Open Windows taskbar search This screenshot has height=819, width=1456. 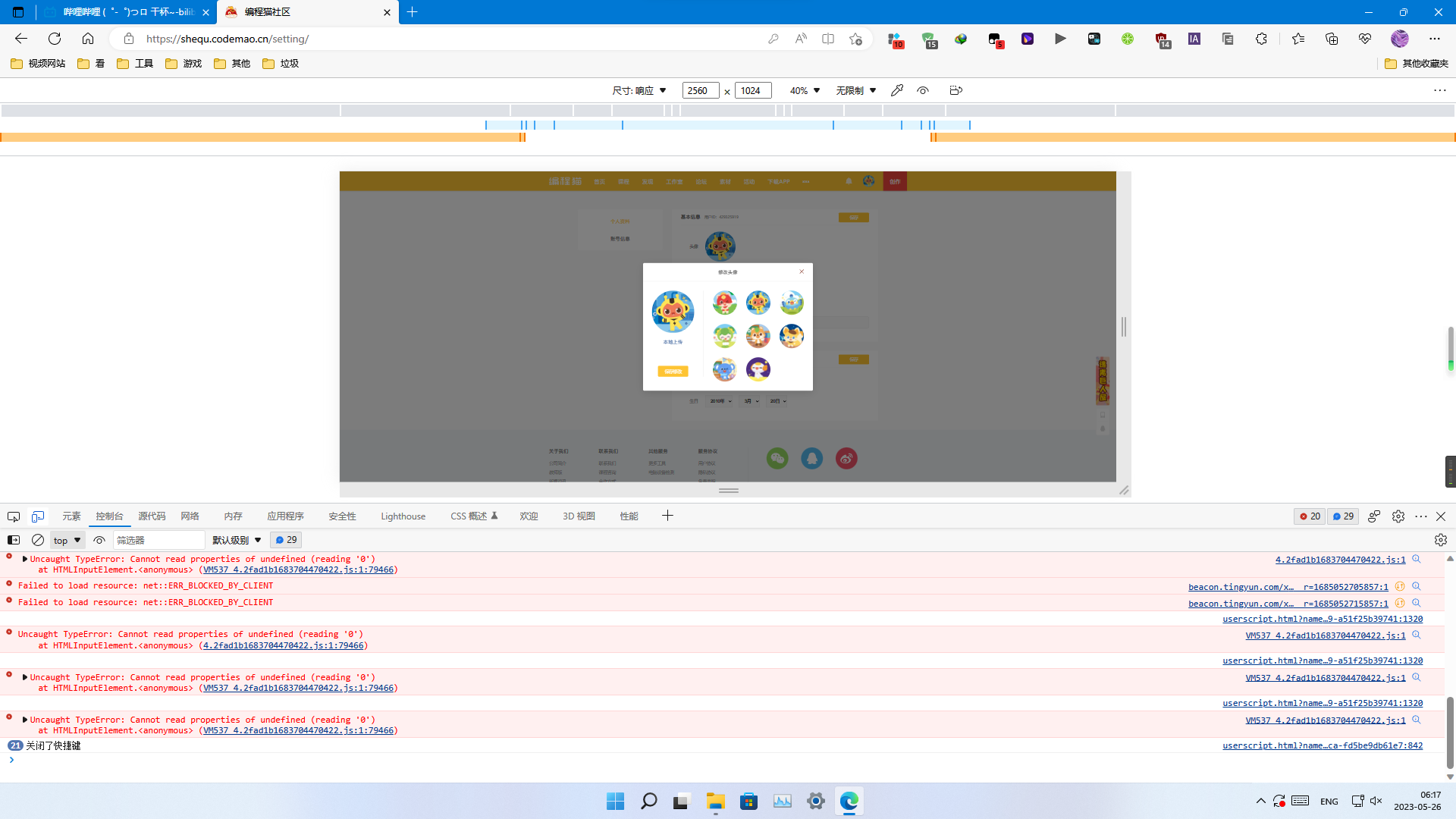pos(648,801)
